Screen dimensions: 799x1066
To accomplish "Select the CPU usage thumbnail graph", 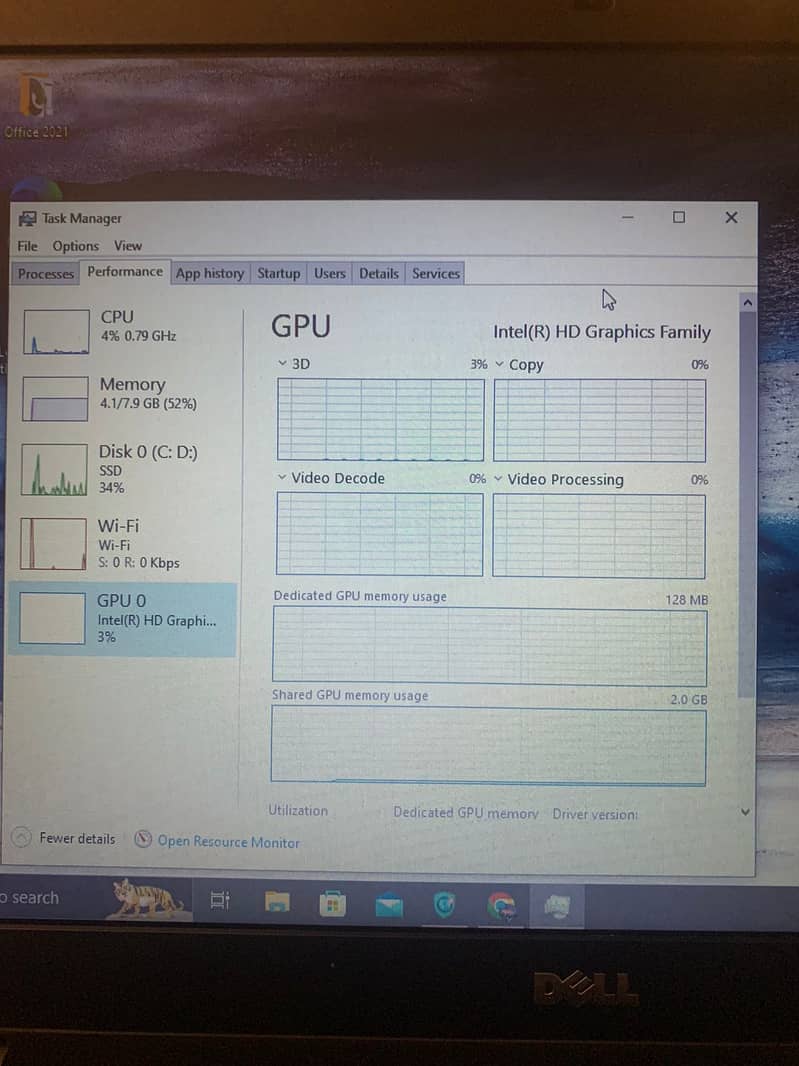I will click(56, 332).
